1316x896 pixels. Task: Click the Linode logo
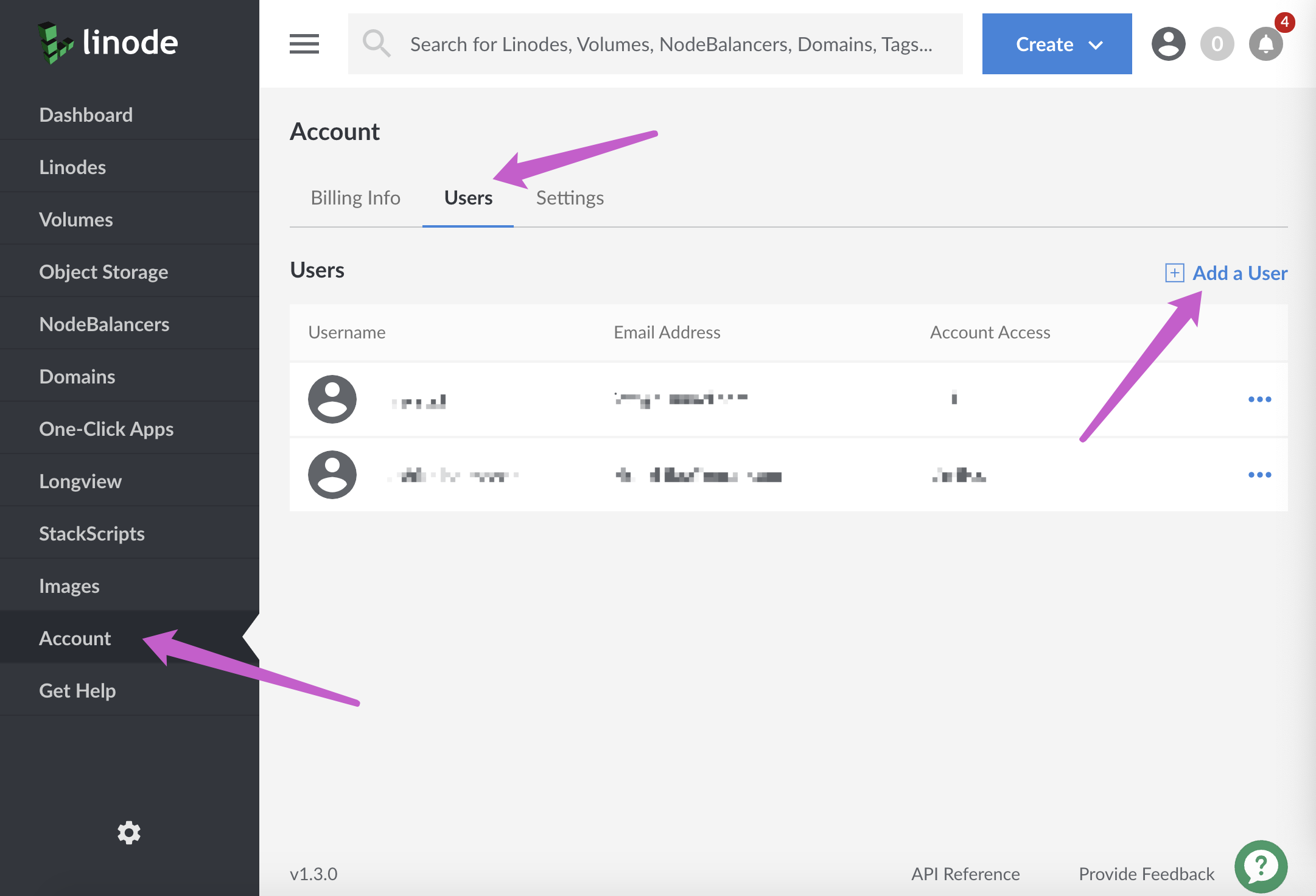pos(108,43)
